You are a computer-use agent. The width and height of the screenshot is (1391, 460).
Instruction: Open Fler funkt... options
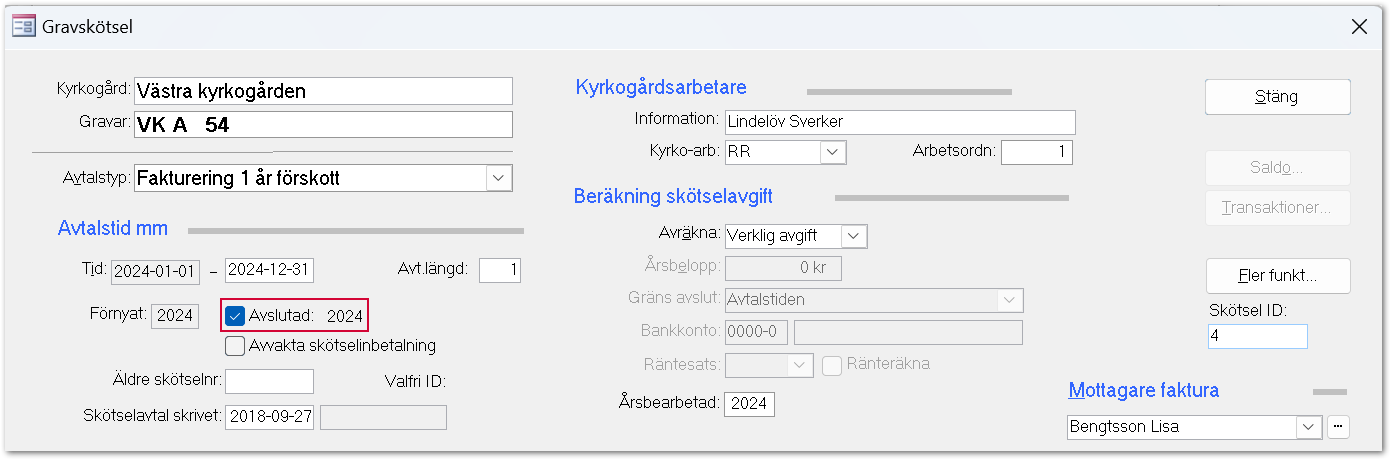click(x=1278, y=275)
